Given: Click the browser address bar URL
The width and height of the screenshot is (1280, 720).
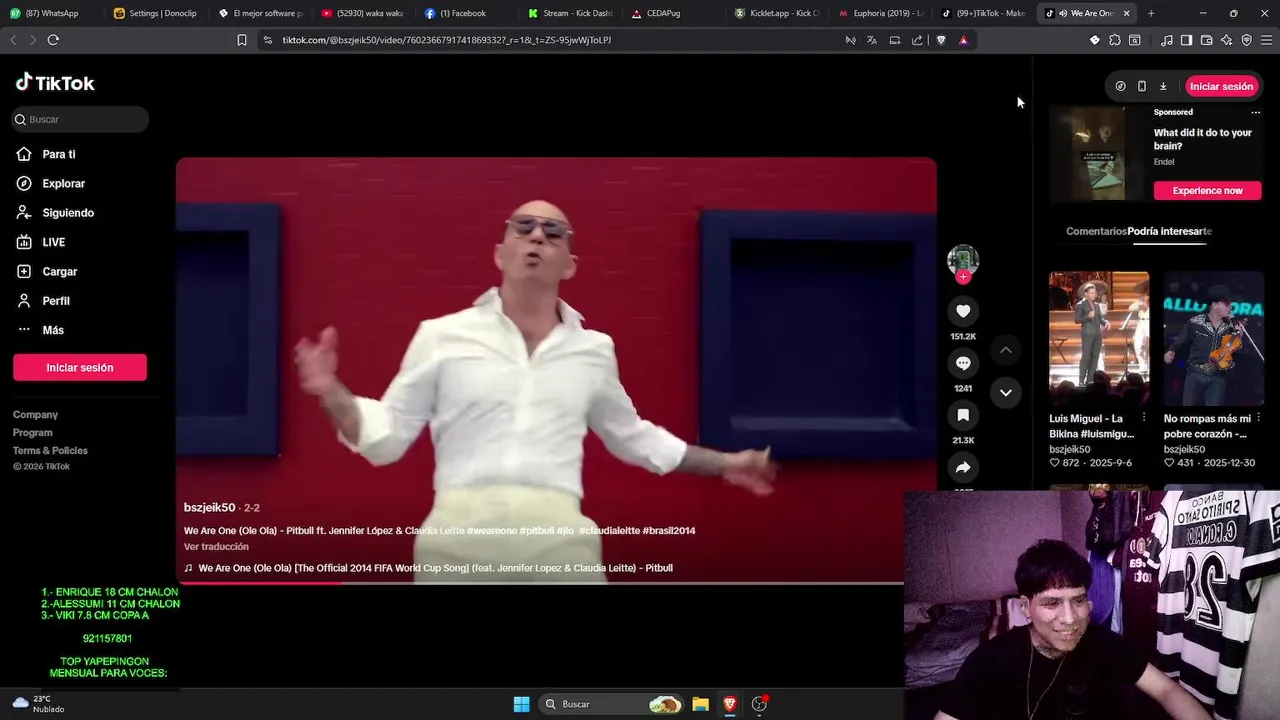Looking at the screenshot, I should pyautogui.click(x=447, y=40).
